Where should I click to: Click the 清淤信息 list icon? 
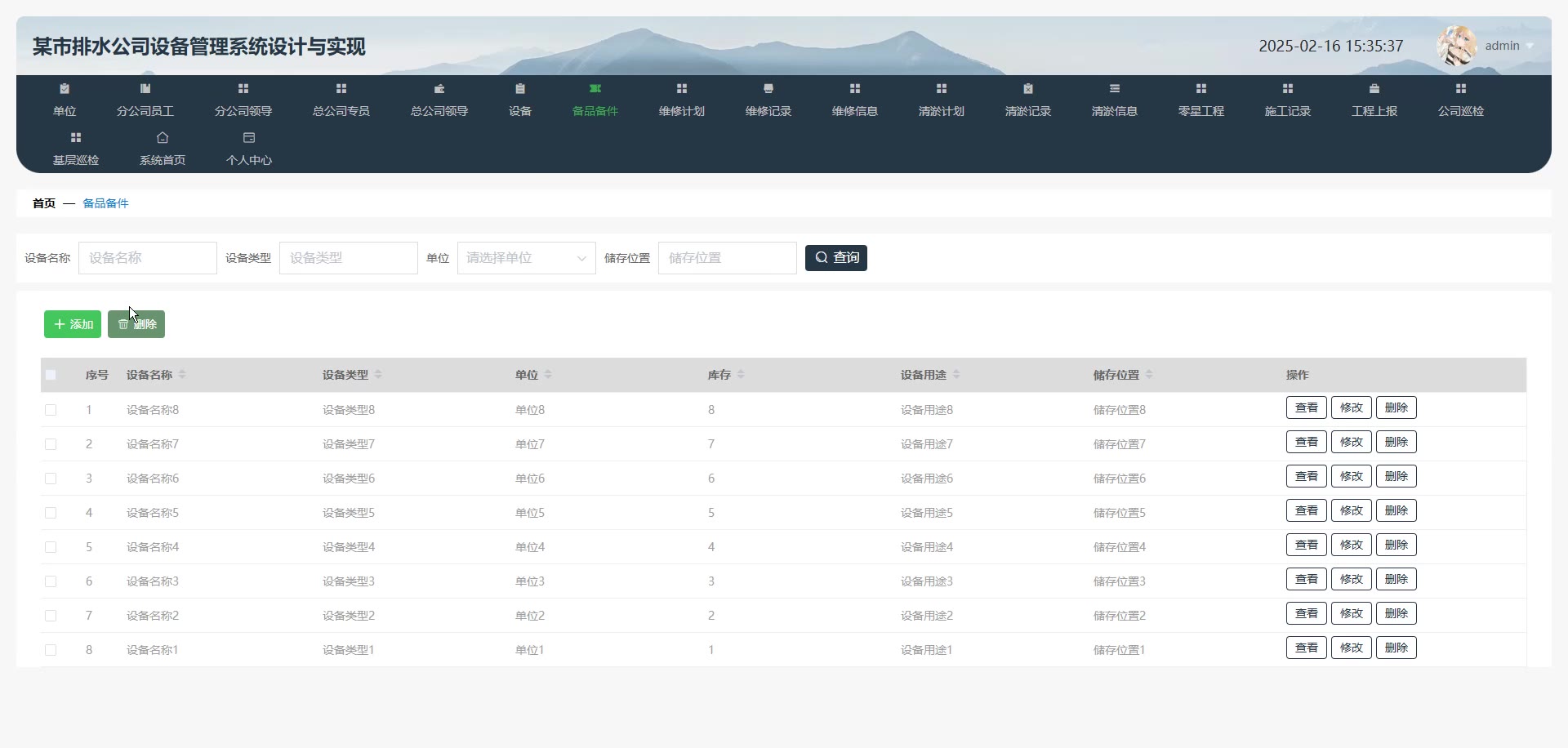coord(1115,89)
